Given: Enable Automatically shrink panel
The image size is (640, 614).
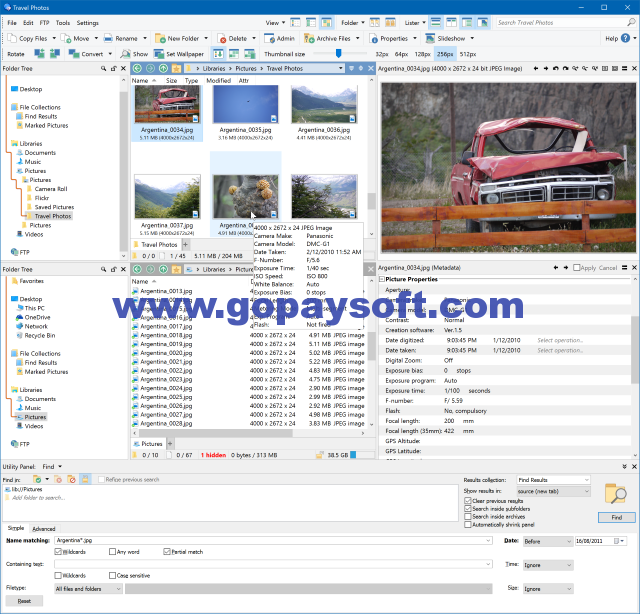Looking at the screenshot, I should (x=468, y=525).
